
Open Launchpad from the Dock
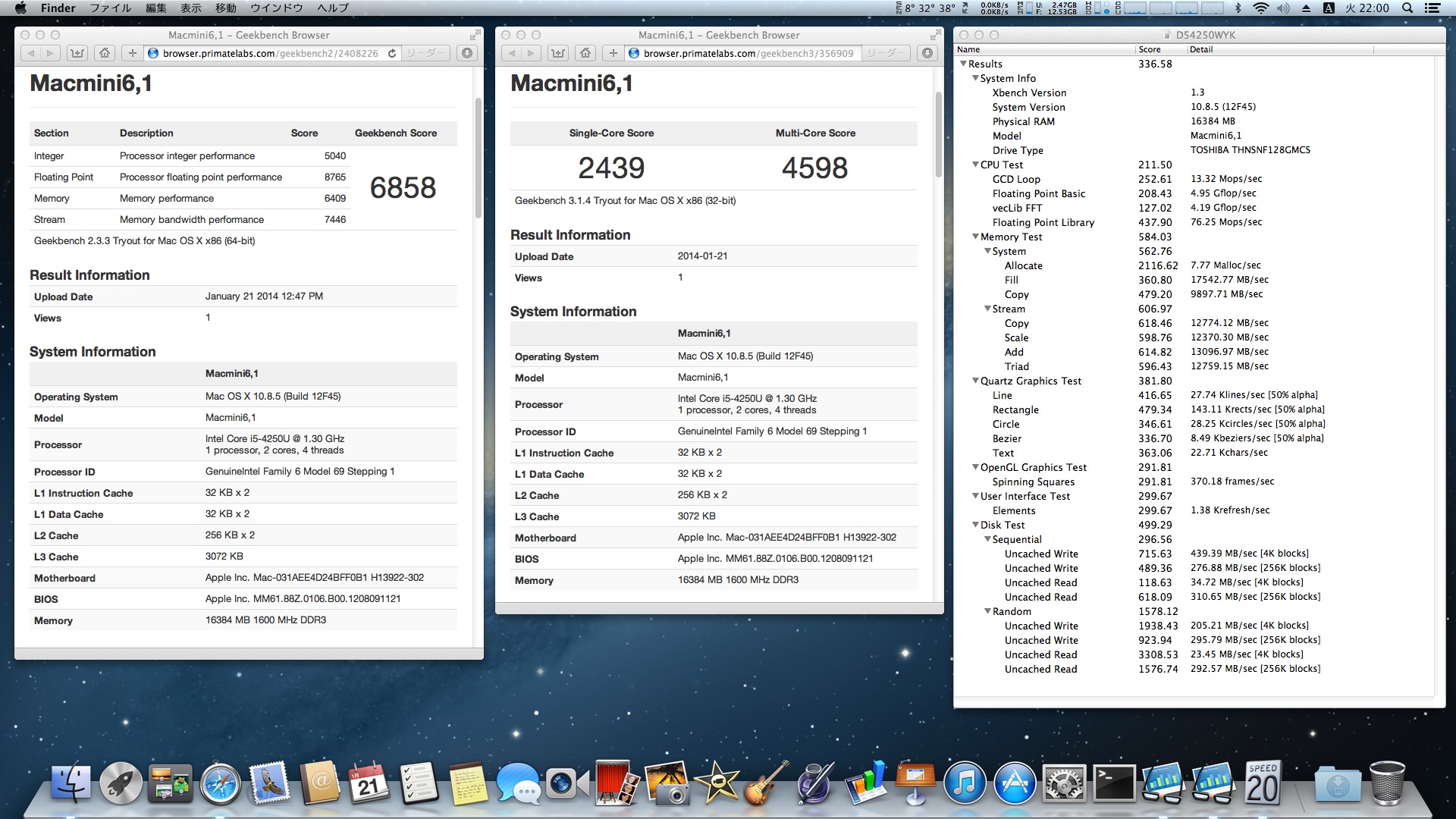[x=121, y=783]
